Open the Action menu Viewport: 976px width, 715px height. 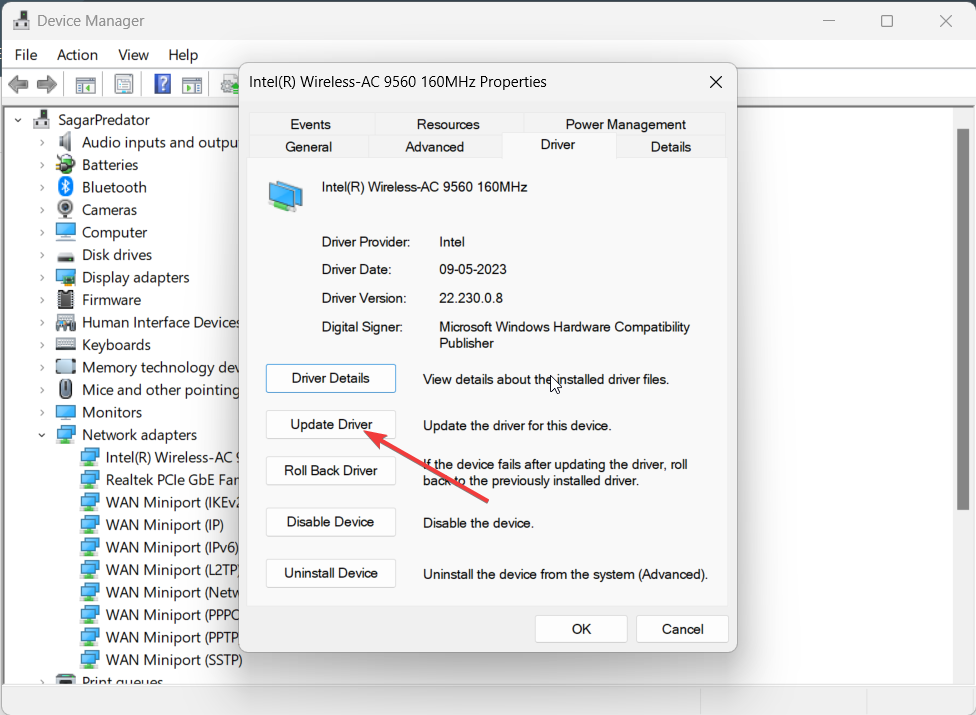(x=77, y=55)
